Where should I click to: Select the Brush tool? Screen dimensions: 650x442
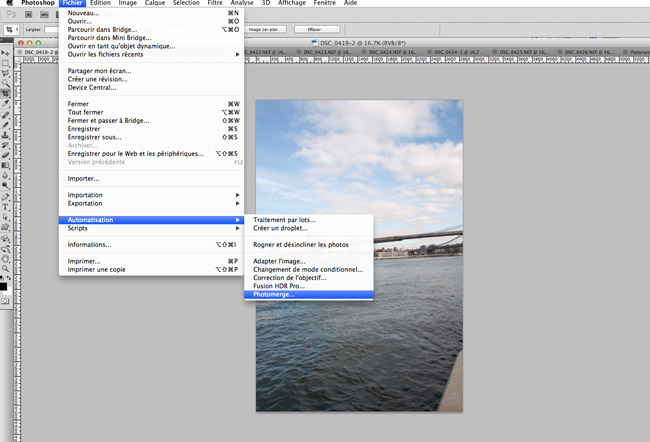5,125
